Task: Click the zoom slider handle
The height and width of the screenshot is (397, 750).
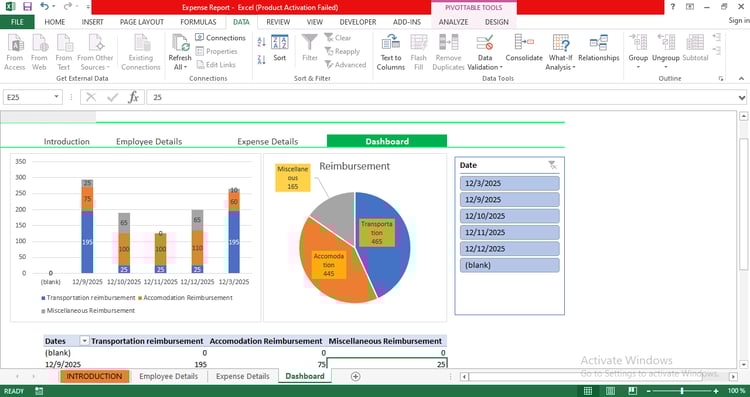Action: point(682,391)
